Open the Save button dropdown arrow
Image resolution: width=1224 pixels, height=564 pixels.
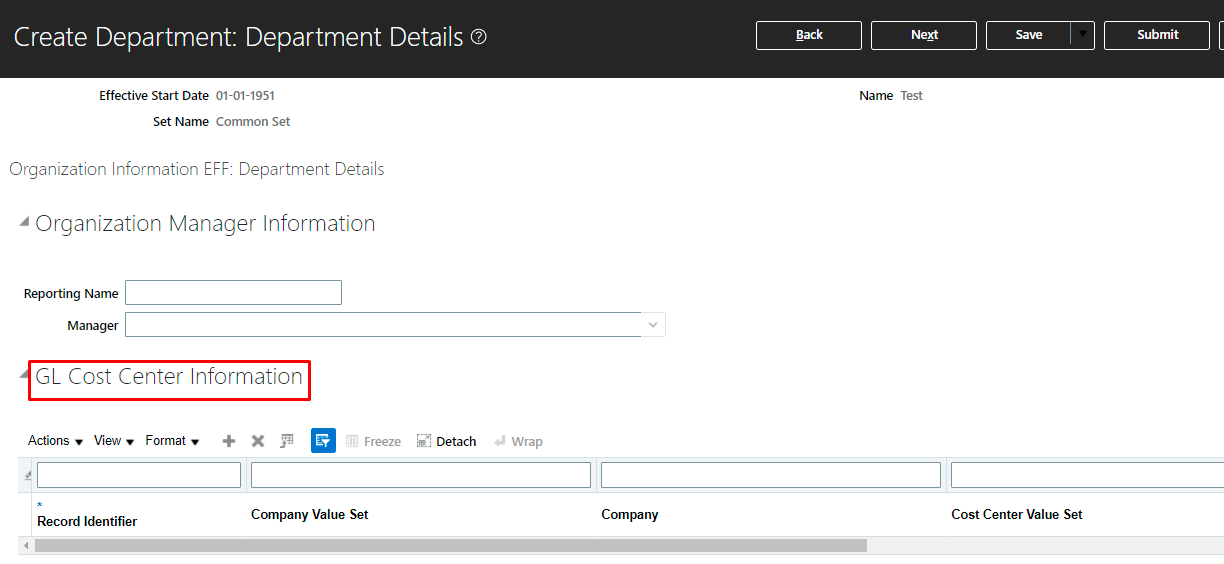pos(1082,35)
